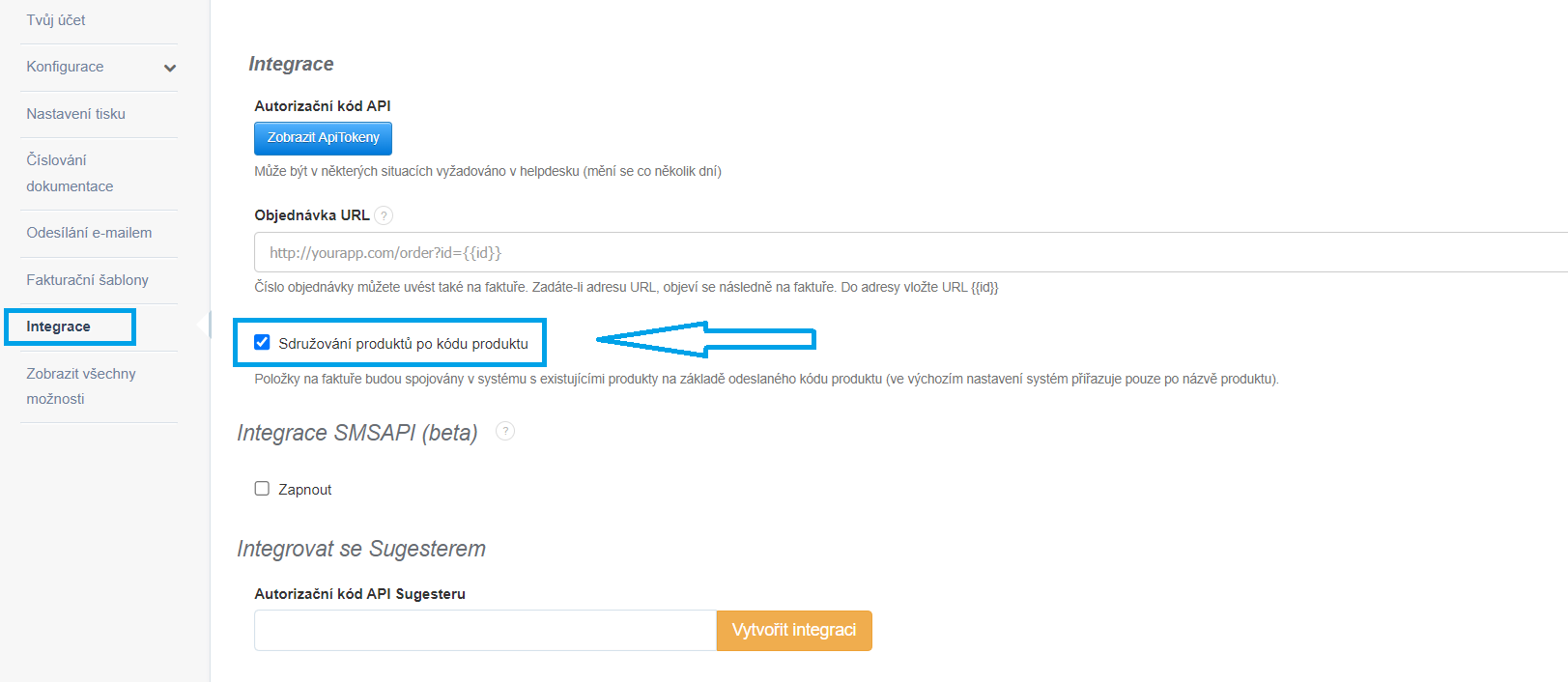This screenshot has height=682, width=1568.
Task: Enable the Zapnout checkbox
Action: [262, 489]
